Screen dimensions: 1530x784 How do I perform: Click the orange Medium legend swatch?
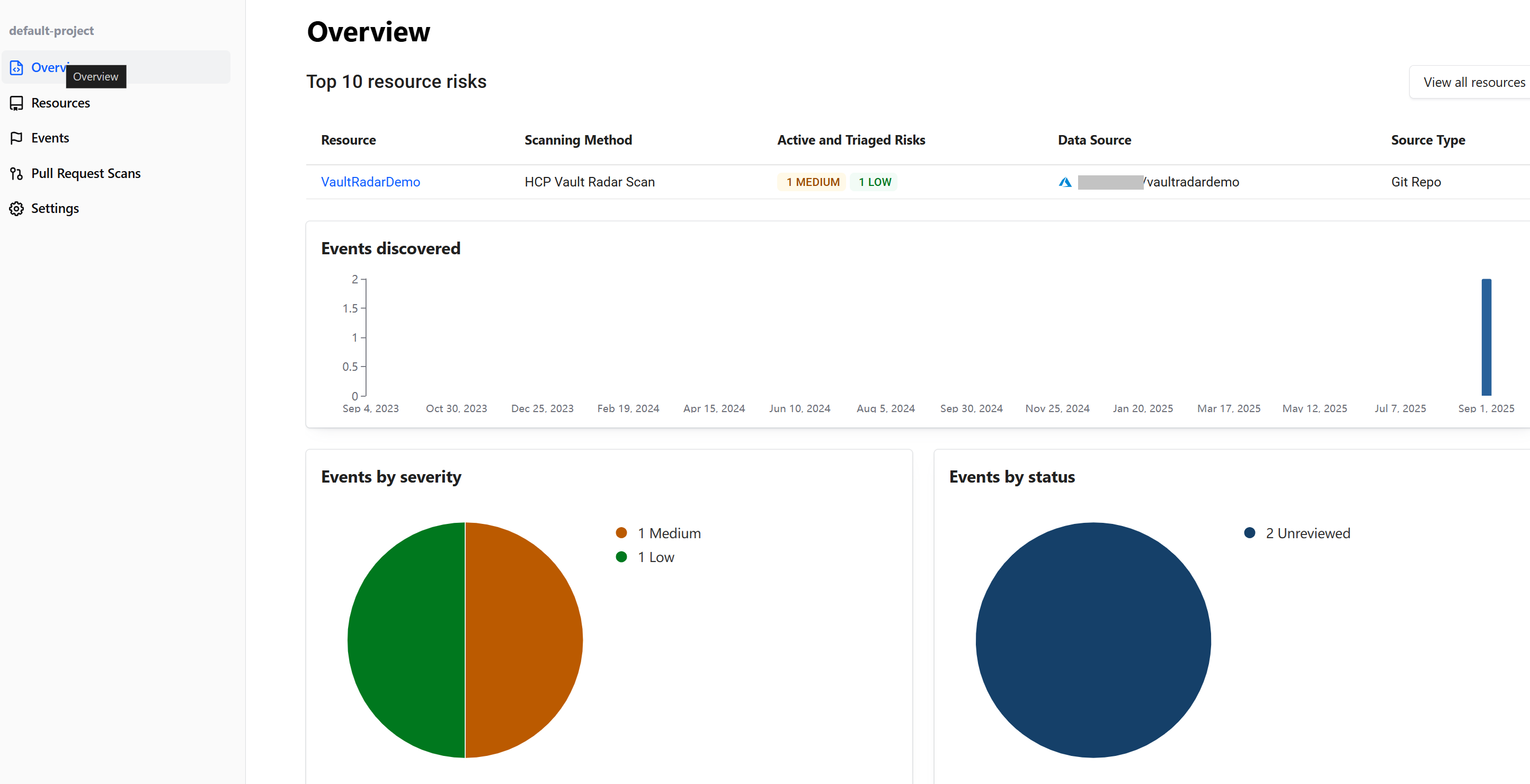621,533
